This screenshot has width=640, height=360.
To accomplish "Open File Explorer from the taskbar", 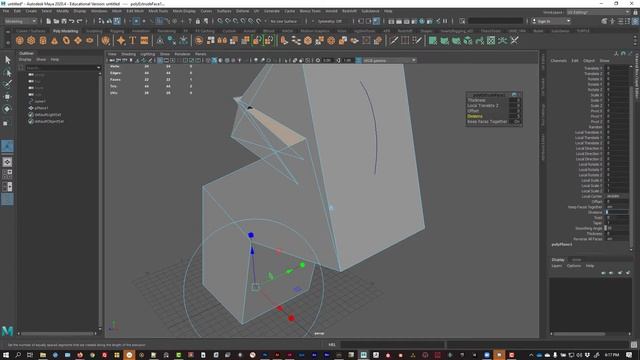I will coord(42,355).
